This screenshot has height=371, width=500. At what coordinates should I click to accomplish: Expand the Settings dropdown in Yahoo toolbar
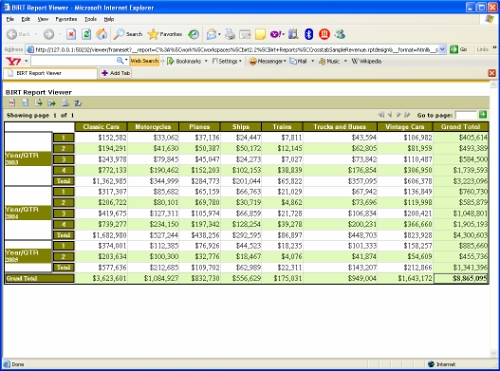pos(240,61)
